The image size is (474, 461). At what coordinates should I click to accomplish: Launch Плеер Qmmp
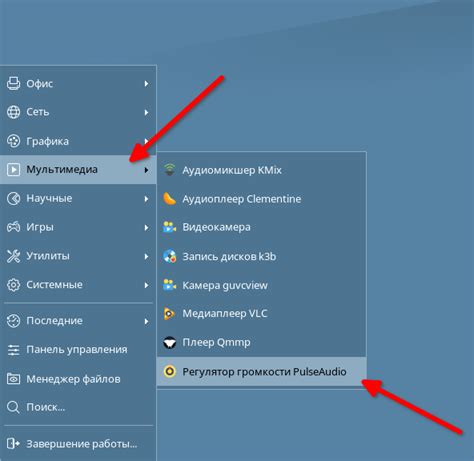coord(262,342)
